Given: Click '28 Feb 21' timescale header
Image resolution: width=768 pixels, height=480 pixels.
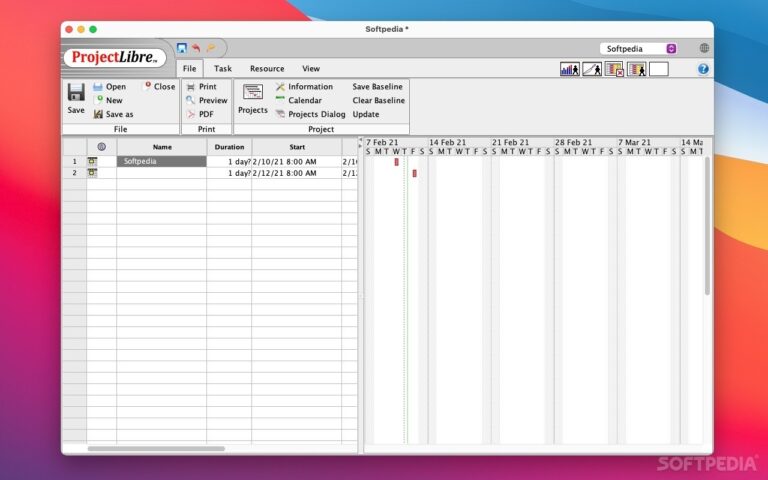Looking at the screenshot, I should coord(574,142).
